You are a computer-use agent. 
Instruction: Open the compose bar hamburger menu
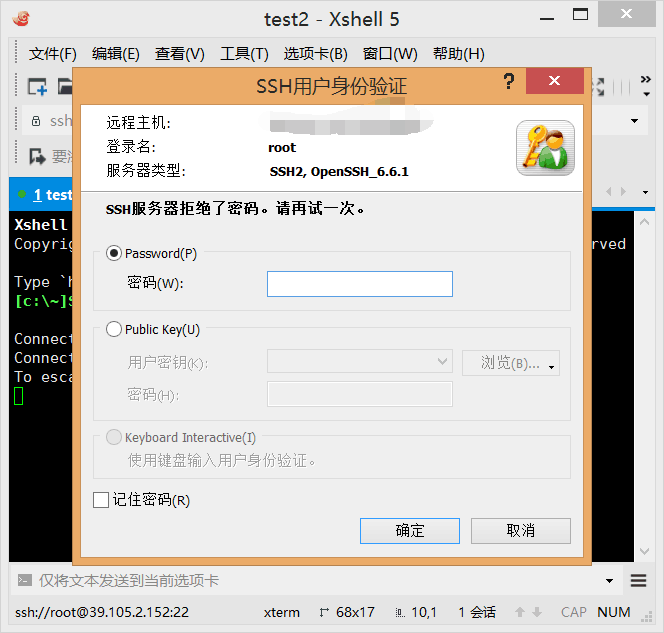pos(638,580)
